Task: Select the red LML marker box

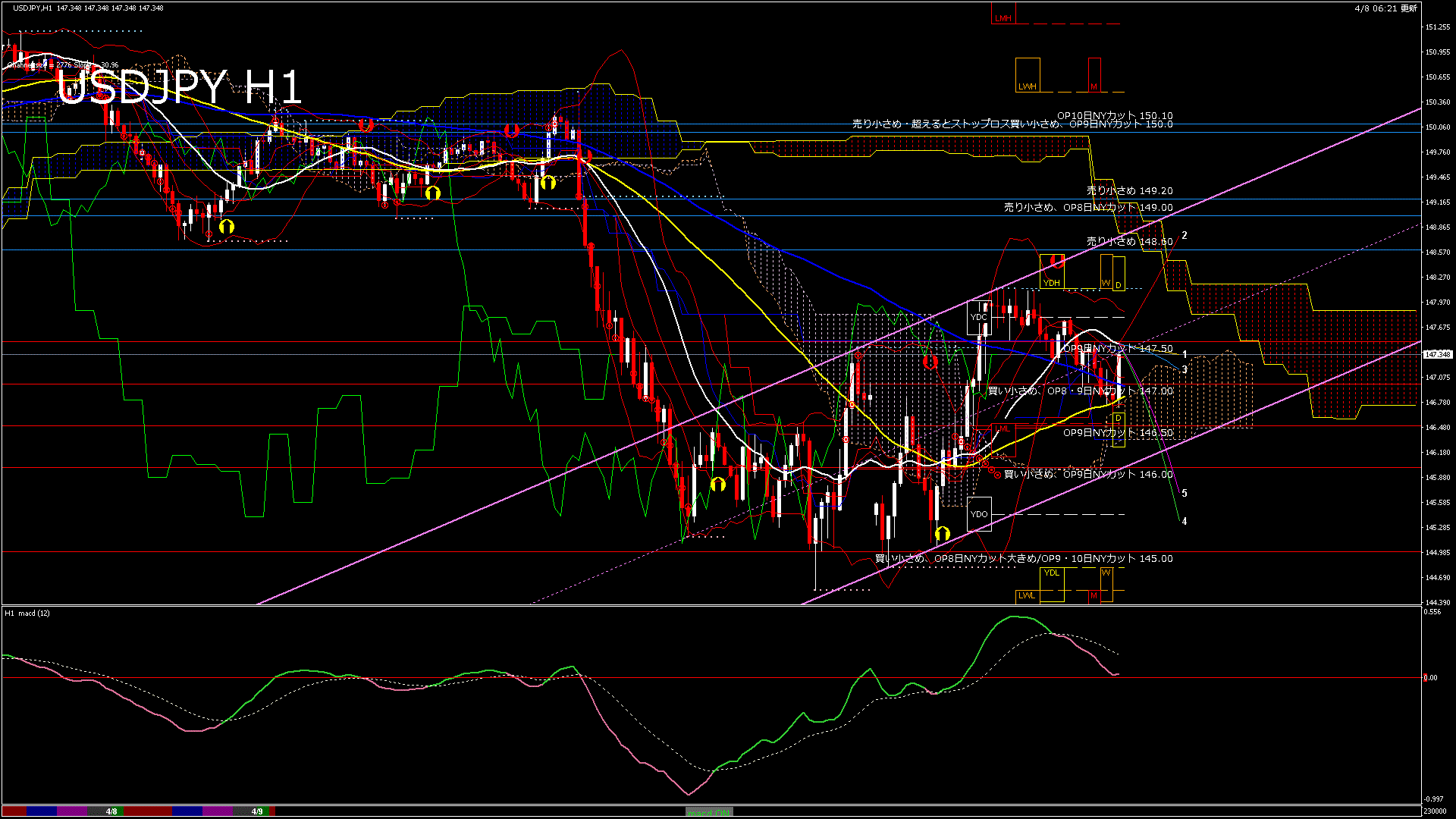Action: point(1003,440)
